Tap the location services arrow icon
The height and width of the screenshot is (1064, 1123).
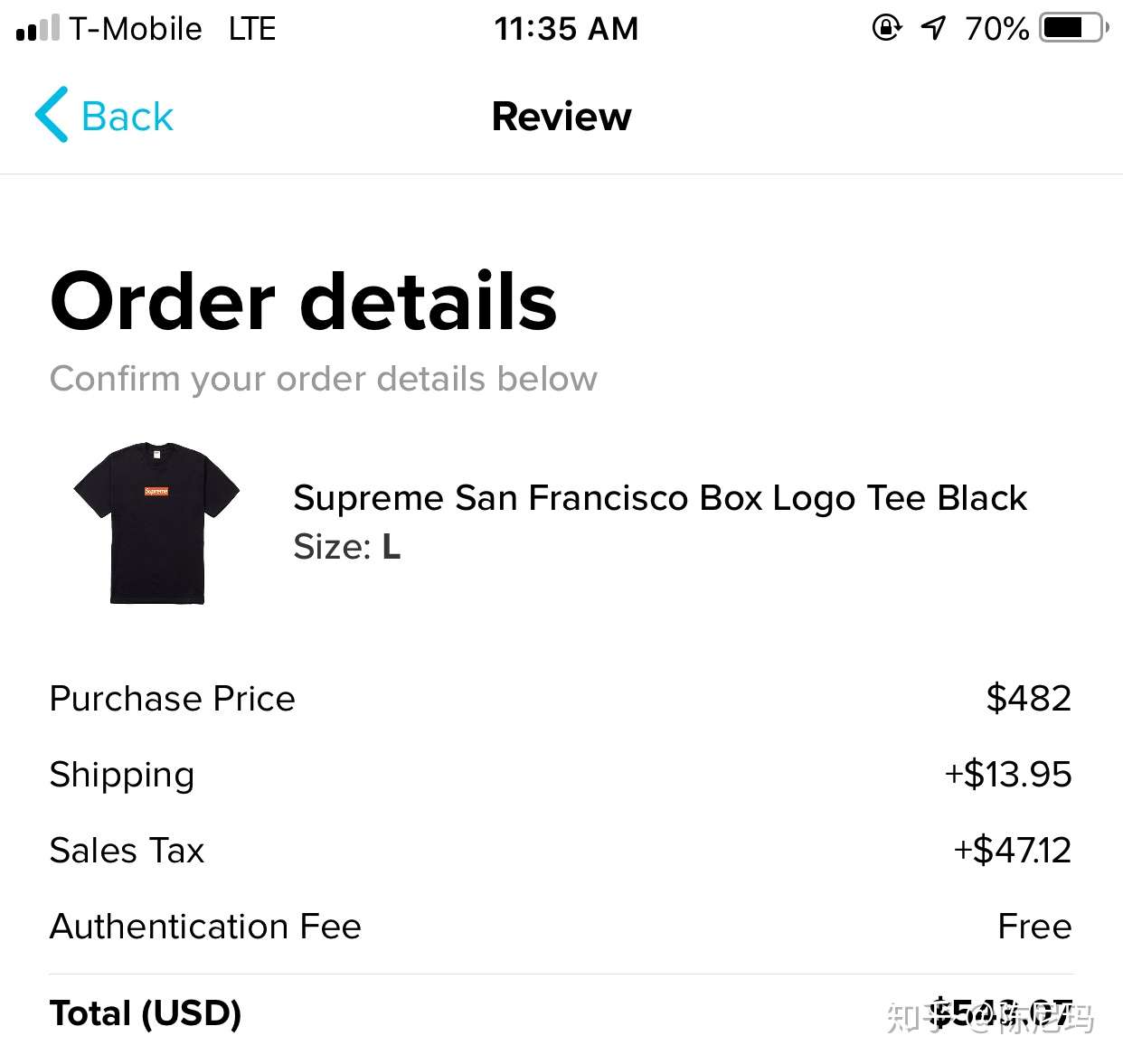pos(933,28)
